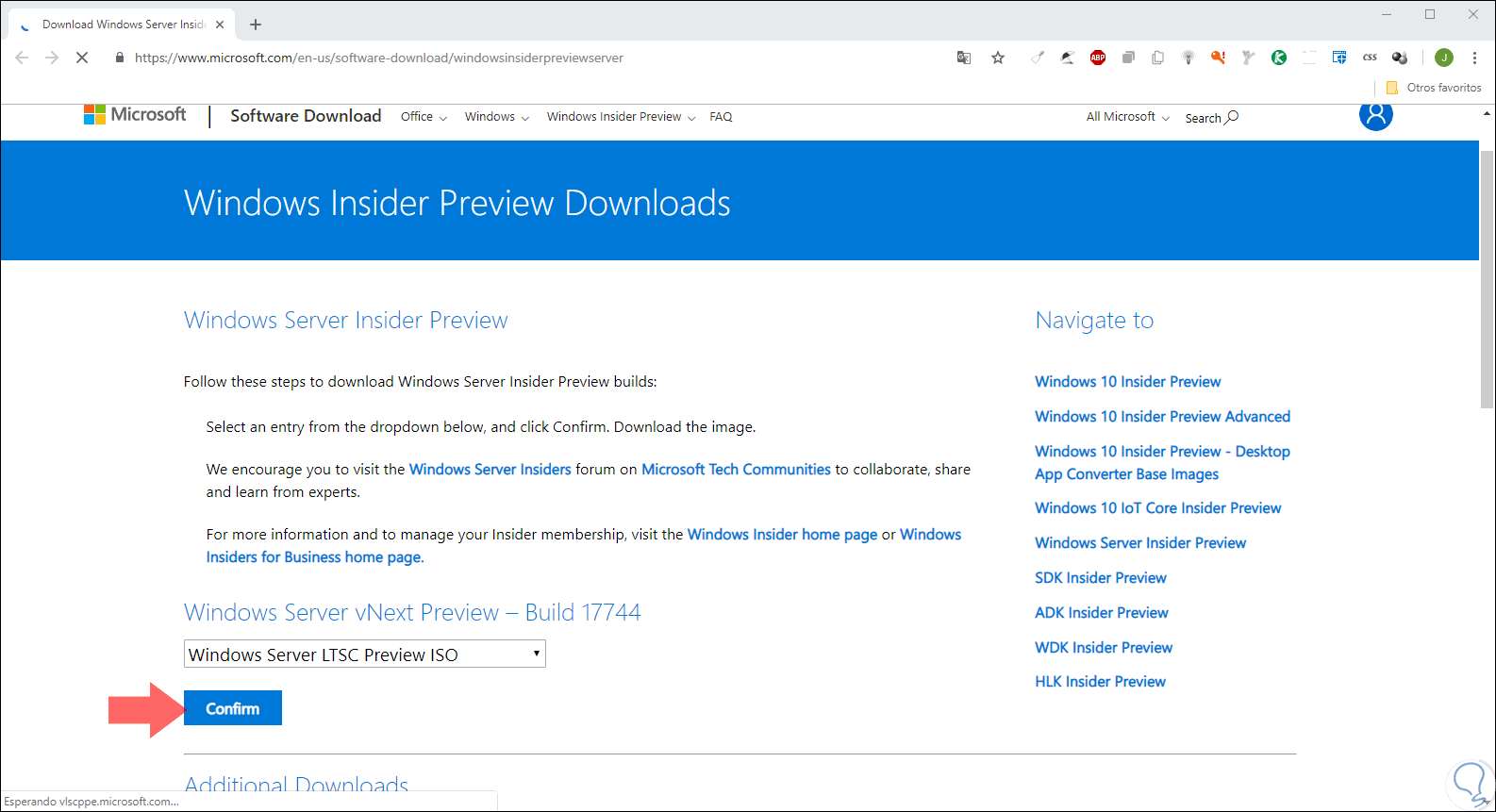1496x812 pixels.
Task: Click the Google Translate page icon
Action: coord(964,58)
